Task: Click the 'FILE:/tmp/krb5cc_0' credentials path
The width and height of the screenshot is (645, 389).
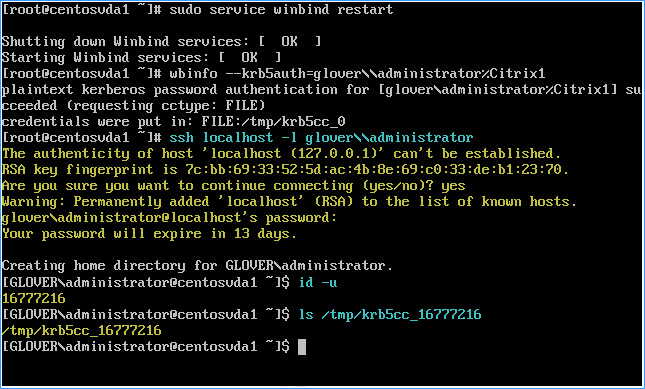Action: coord(273,122)
